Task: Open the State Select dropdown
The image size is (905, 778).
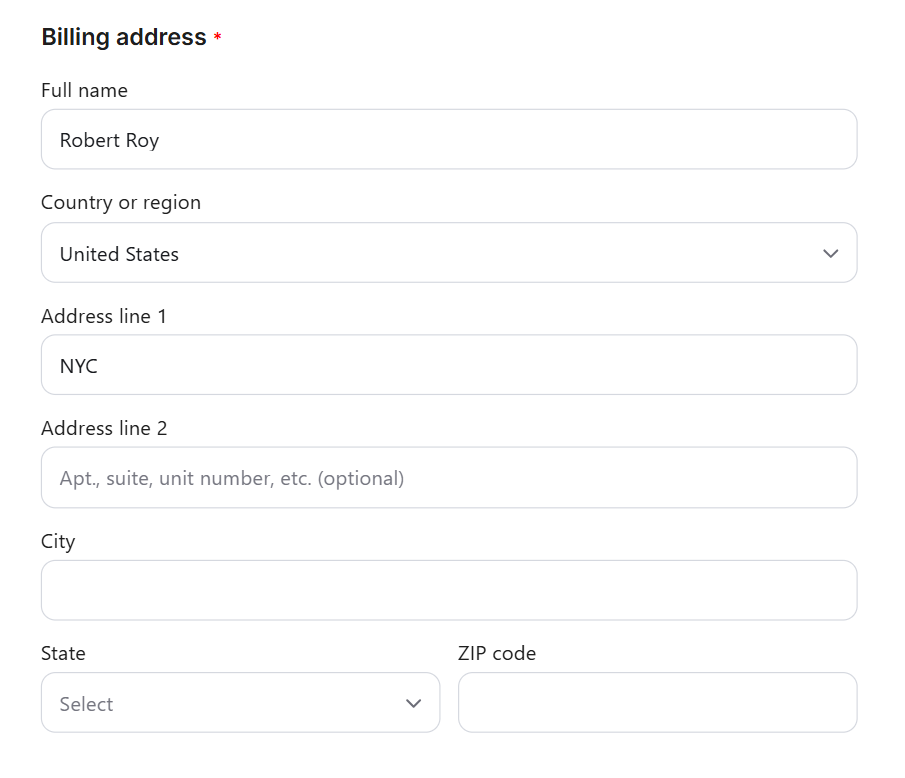Action: tap(240, 703)
